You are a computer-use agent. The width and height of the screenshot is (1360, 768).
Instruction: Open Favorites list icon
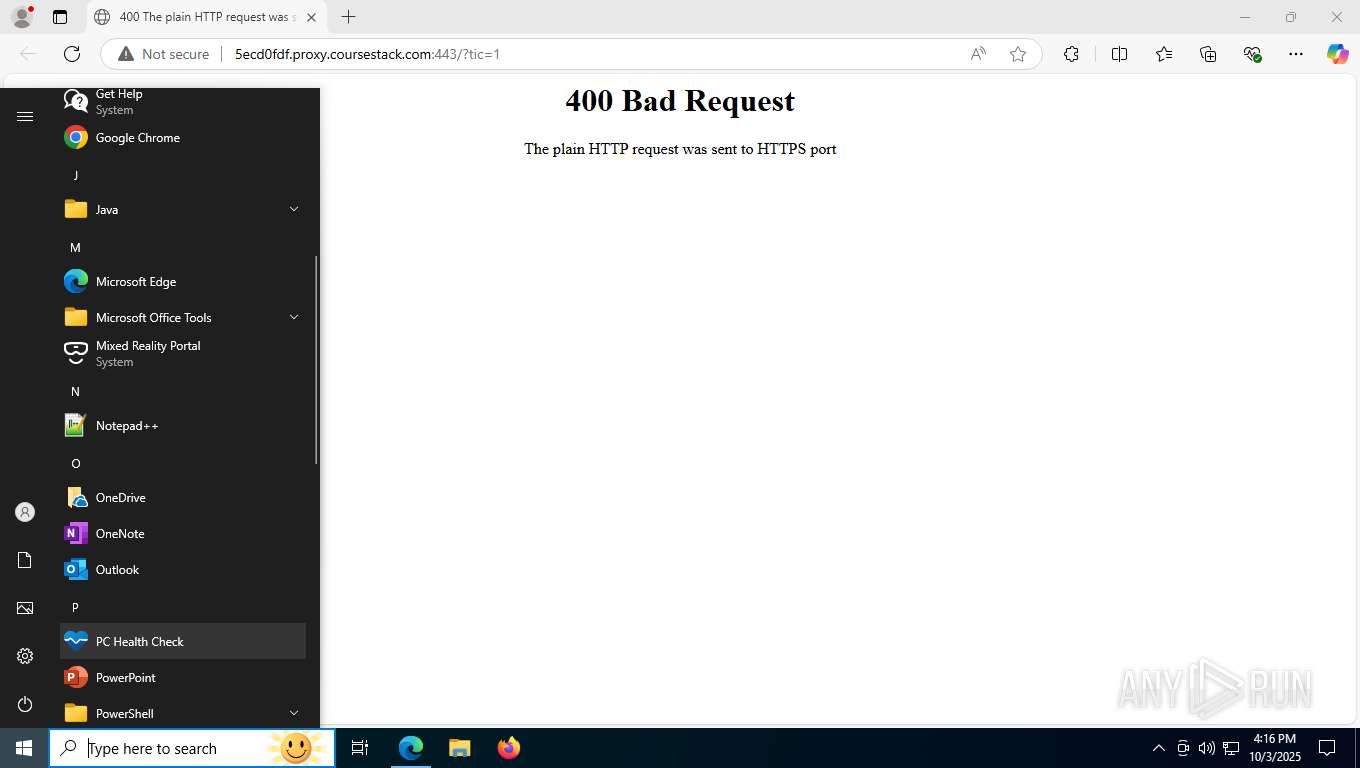point(1164,54)
